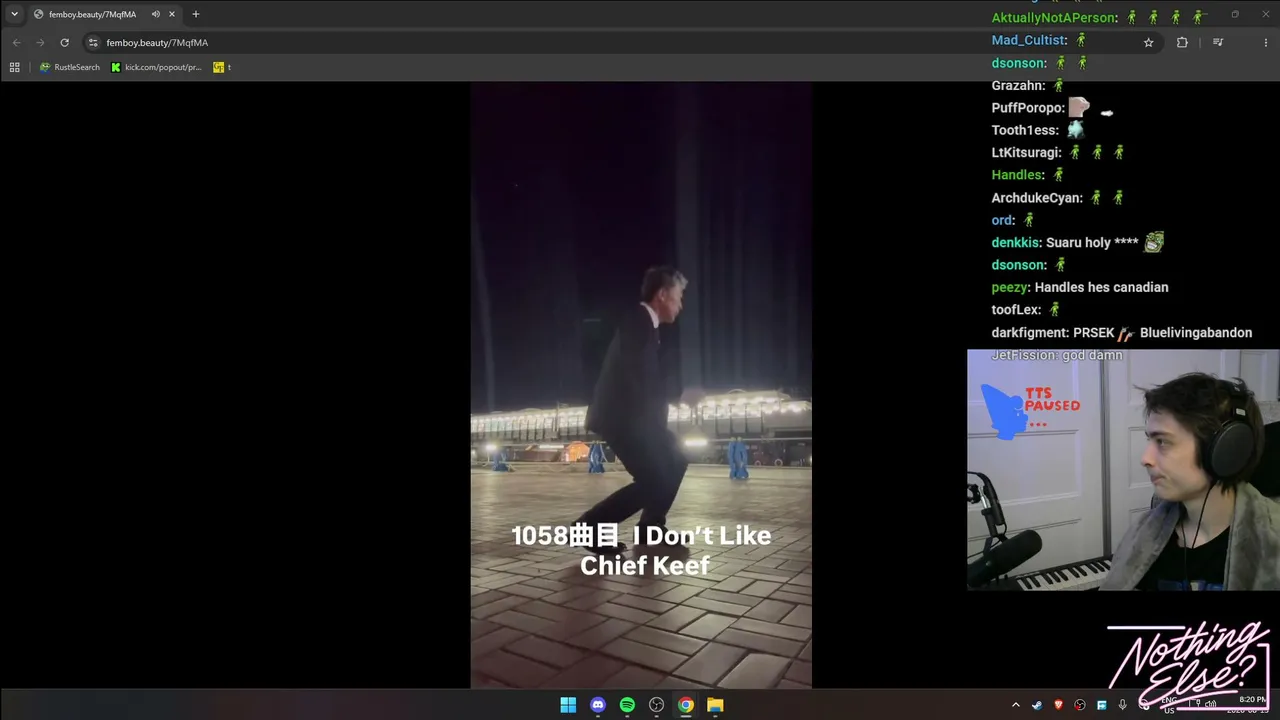Reload the current page
Viewport: 1280px width, 720px height.
(x=65, y=42)
